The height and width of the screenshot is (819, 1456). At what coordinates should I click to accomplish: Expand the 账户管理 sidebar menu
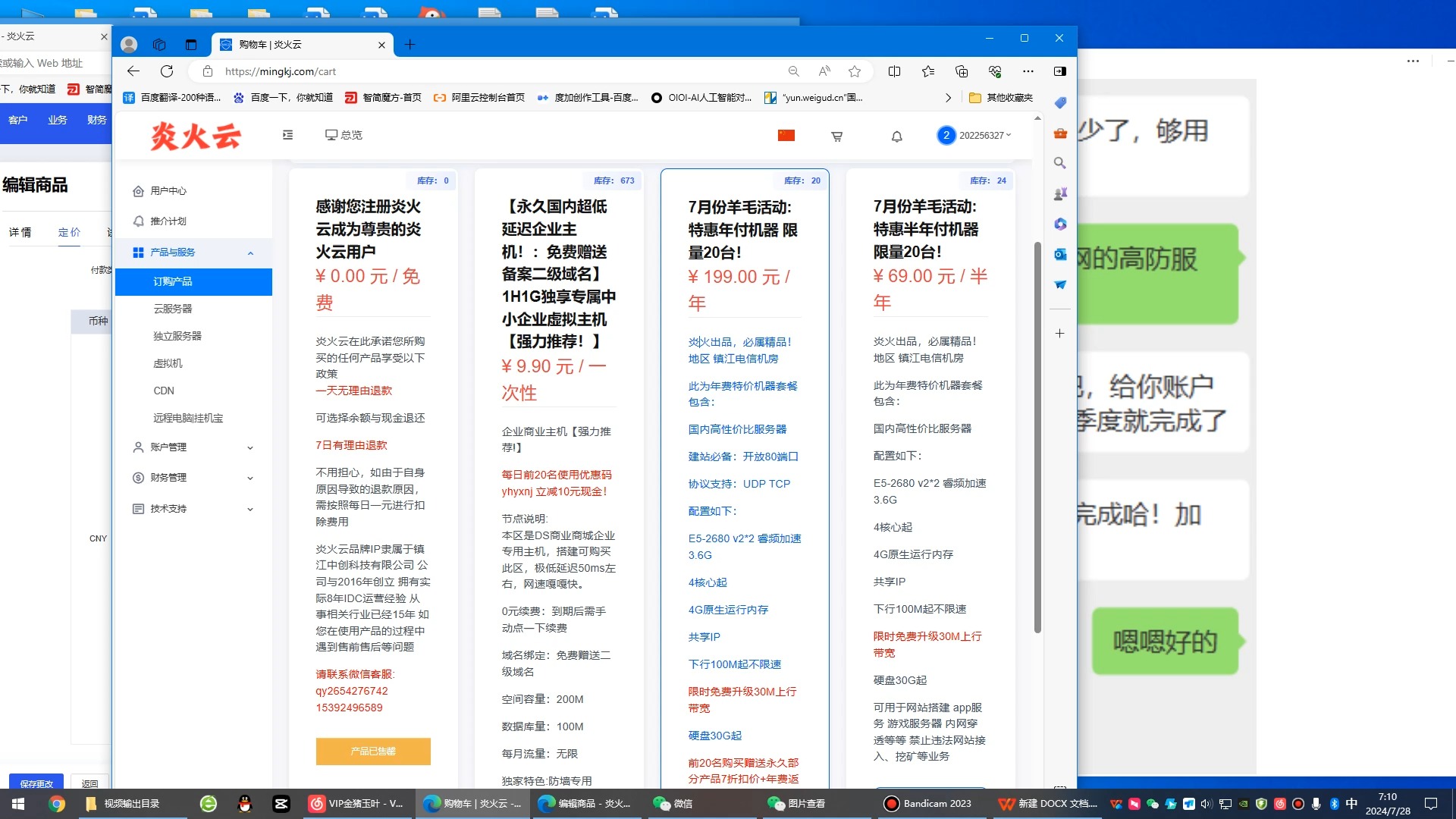[193, 447]
